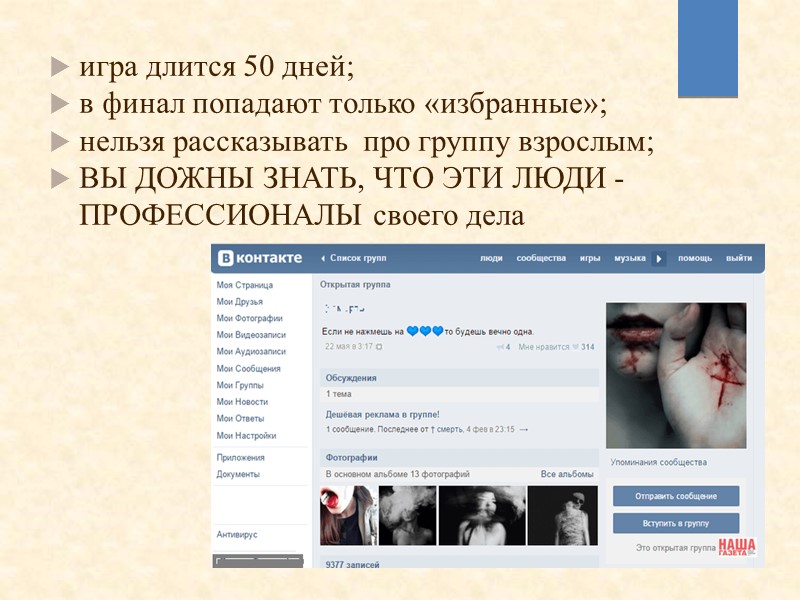Click the 1 тема count
Screen dimensions: 800x600
pyautogui.click(x=338, y=394)
